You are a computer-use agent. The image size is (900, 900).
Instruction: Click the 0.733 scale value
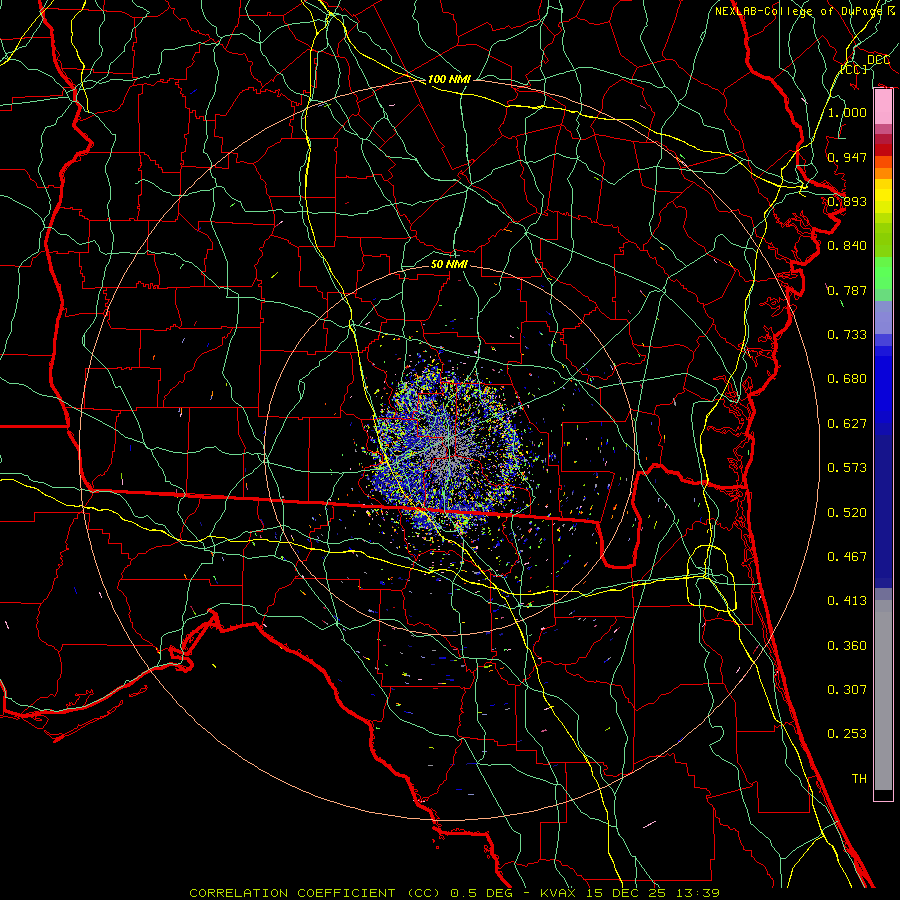[x=847, y=334]
